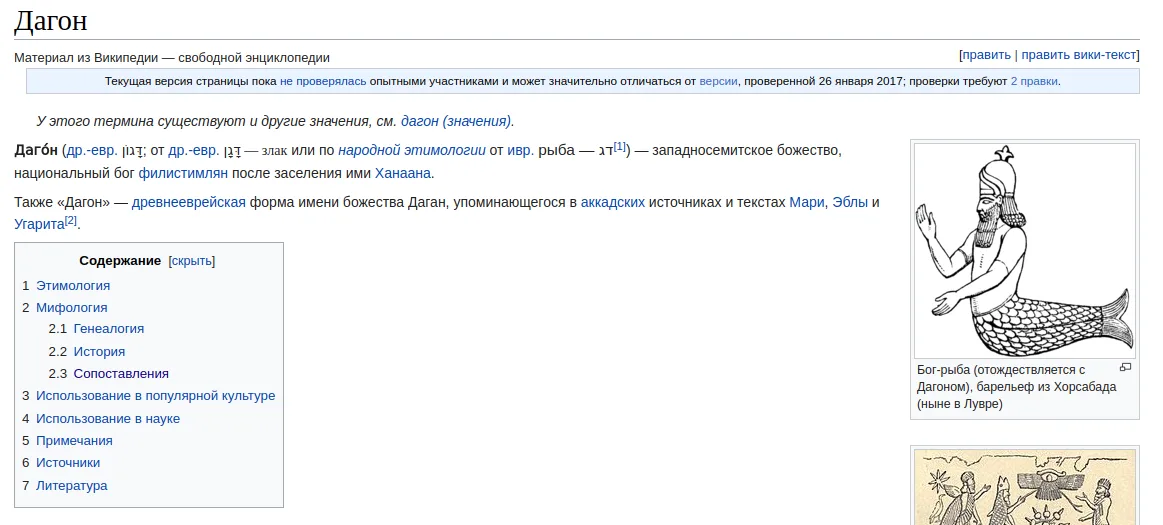This screenshot has width=1163, height=525.
Task: Open the "Мари" link
Action: coord(806,202)
